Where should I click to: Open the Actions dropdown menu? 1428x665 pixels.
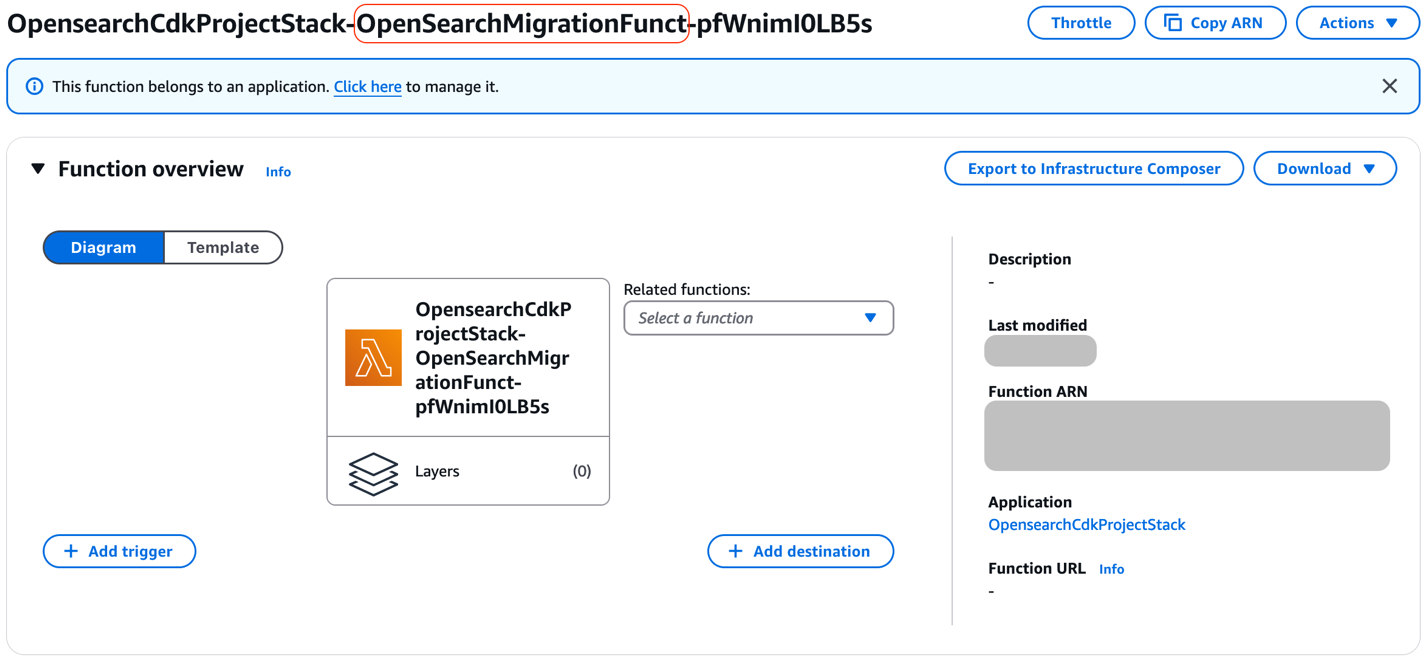tap(1357, 23)
